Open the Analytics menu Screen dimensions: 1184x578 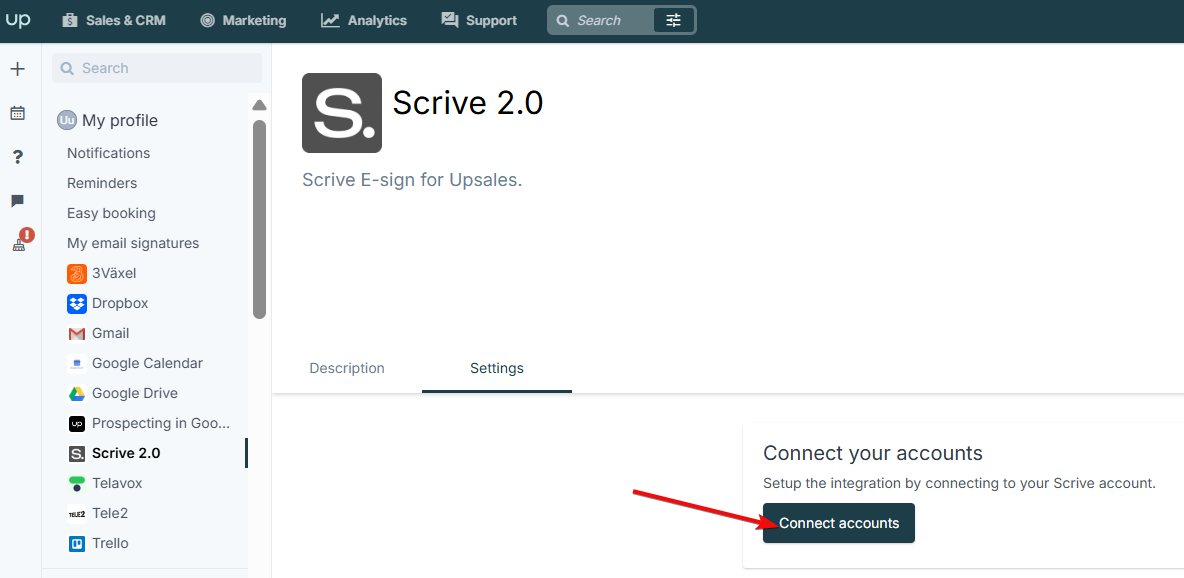coord(364,20)
